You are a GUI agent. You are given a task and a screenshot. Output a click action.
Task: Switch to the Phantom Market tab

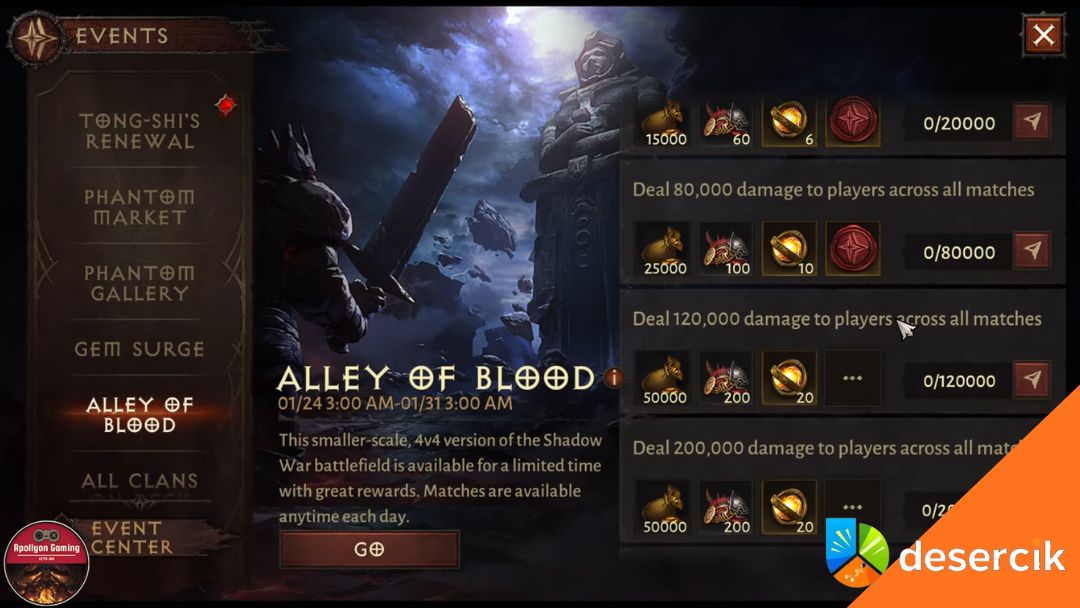pyautogui.click(x=140, y=207)
